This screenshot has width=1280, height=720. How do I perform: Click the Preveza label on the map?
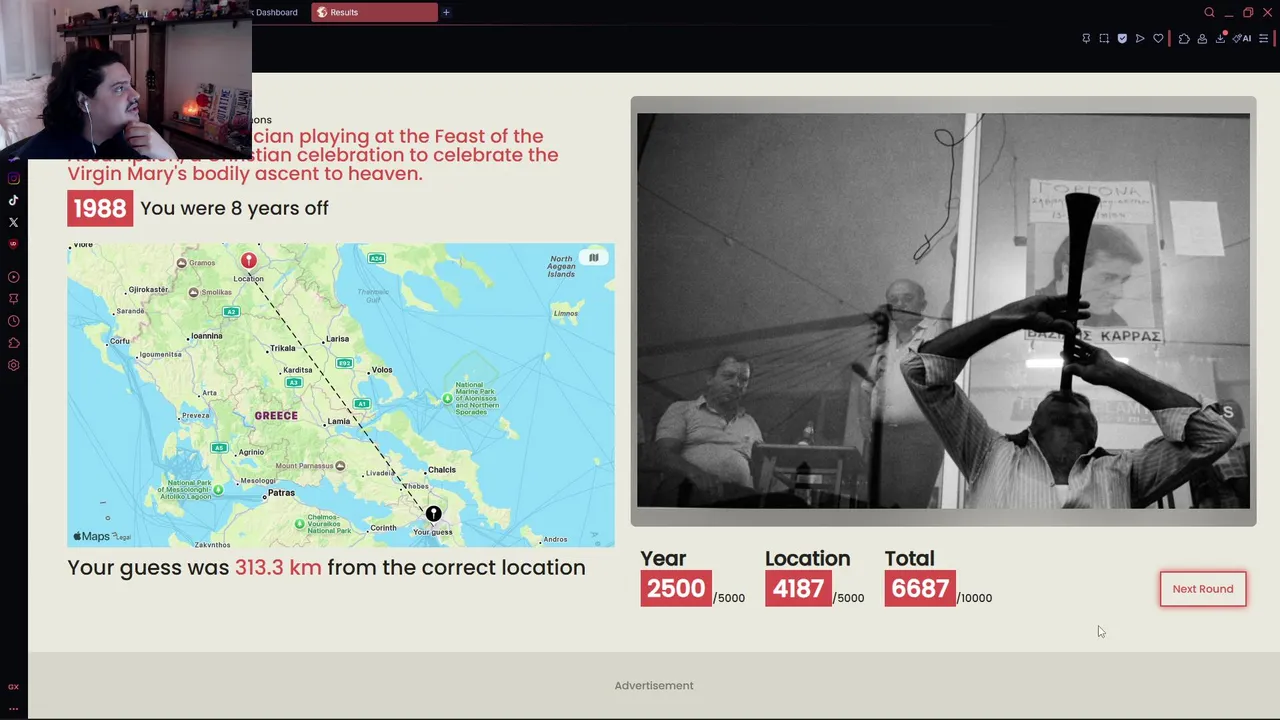[196, 415]
